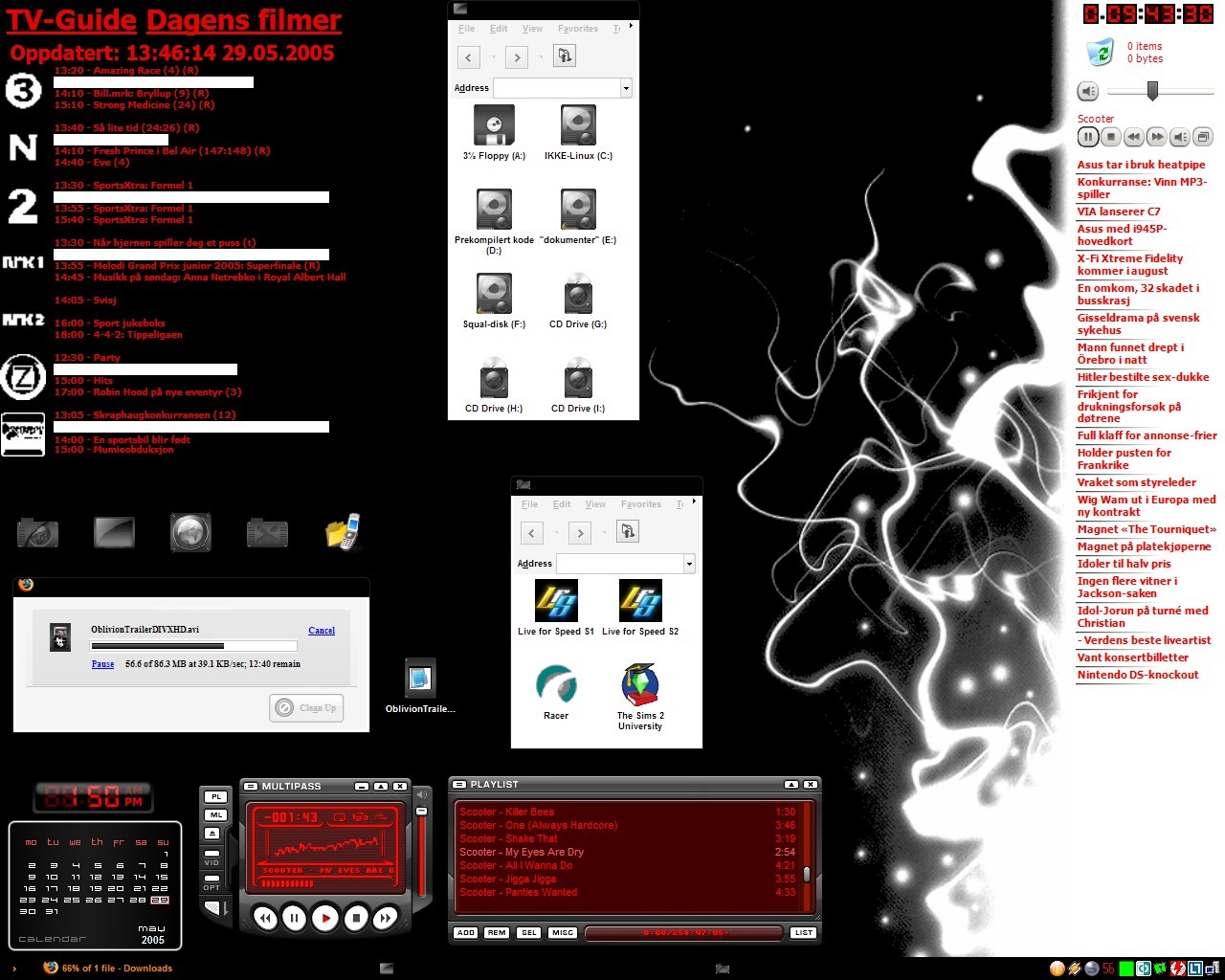
Task: Open playlist MISC menu
Action: 563,932
